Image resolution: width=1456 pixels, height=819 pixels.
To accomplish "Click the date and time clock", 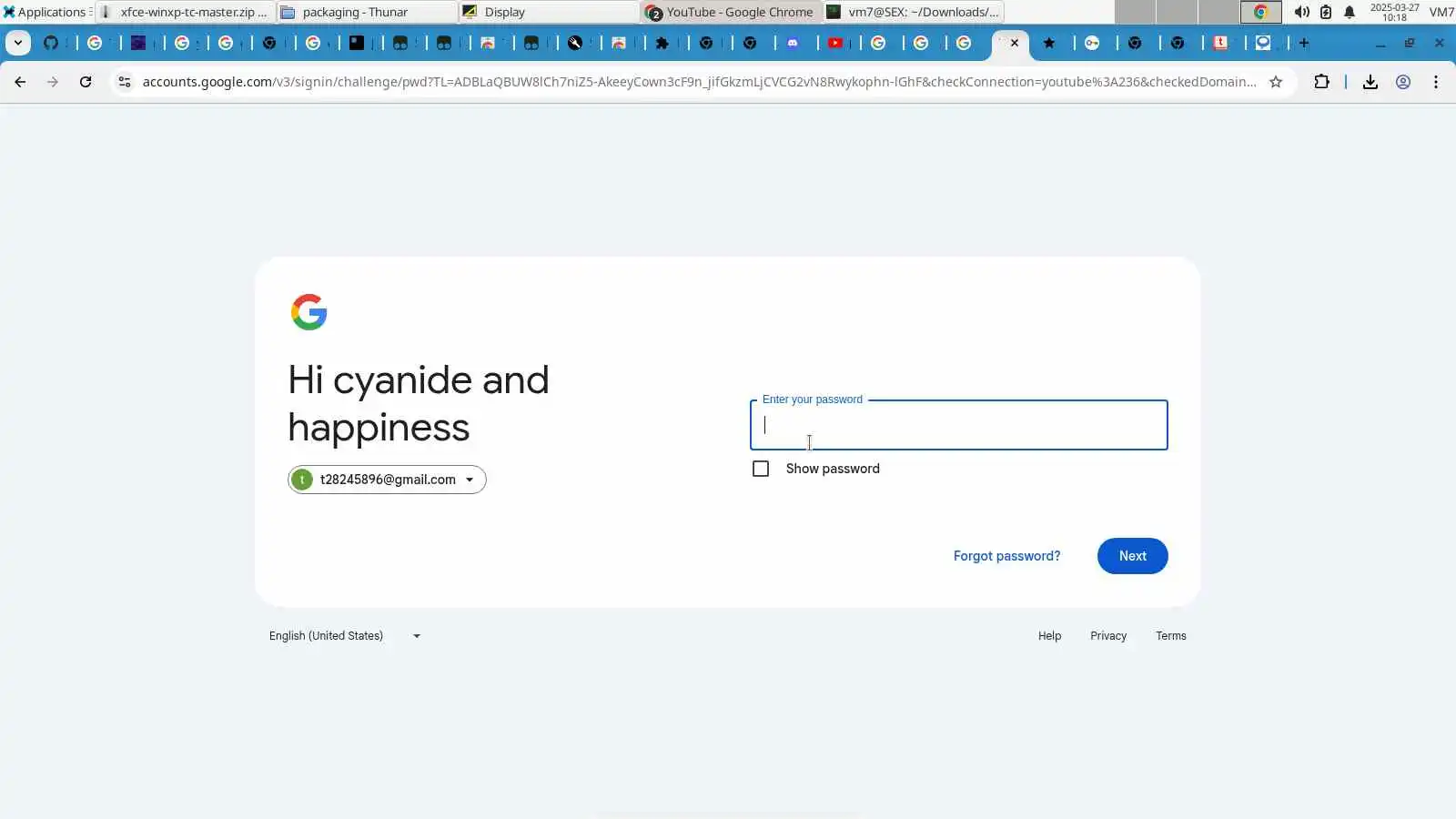I will pos(1394,12).
